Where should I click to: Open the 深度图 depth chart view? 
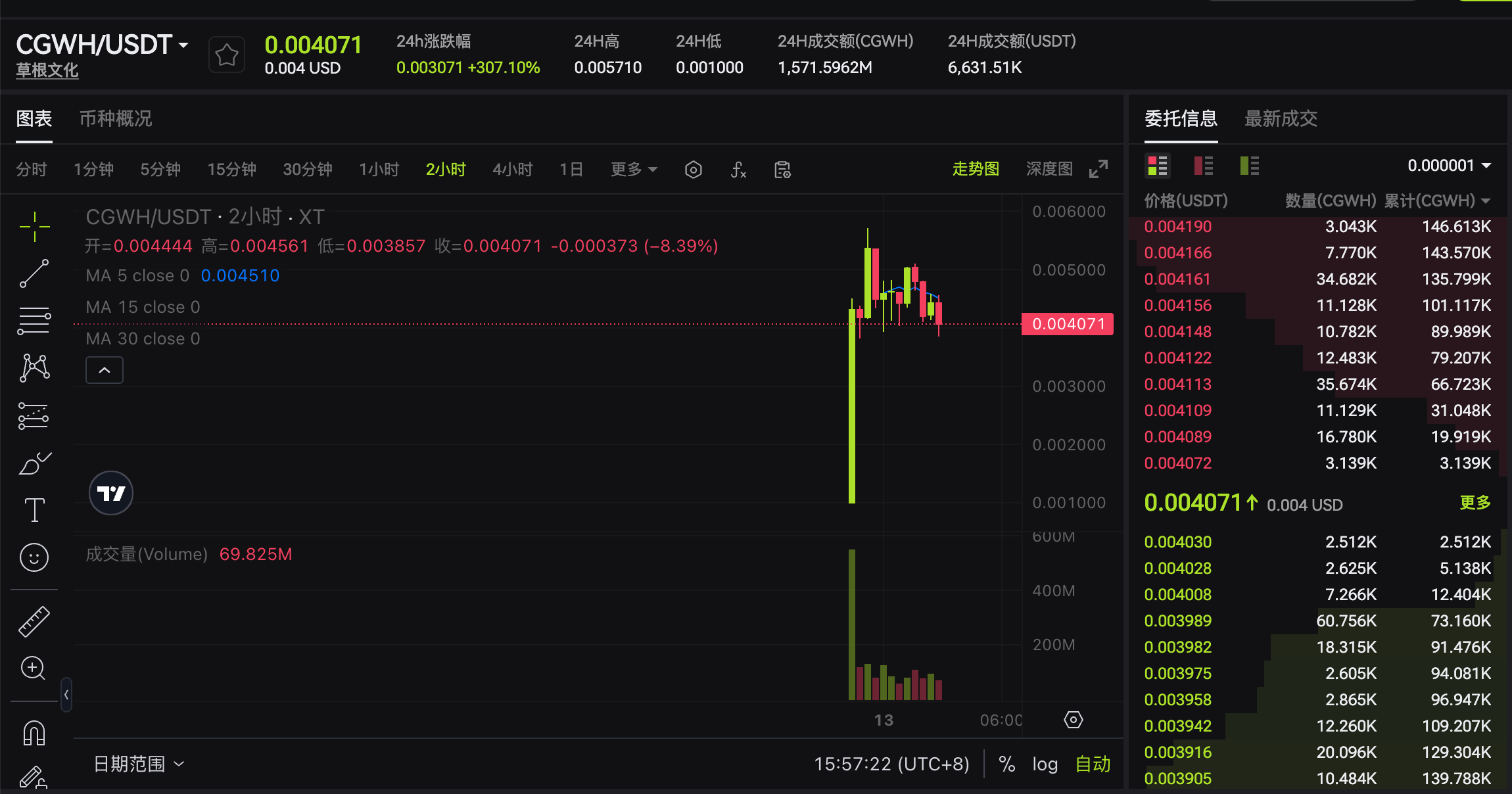tap(1049, 169)
